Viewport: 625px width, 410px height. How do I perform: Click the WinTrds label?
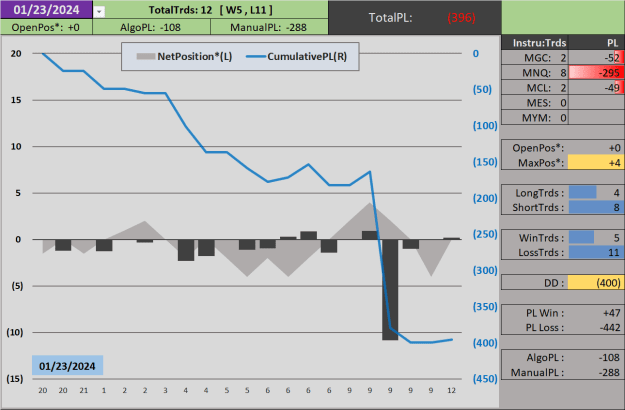(x=541, y=238)
